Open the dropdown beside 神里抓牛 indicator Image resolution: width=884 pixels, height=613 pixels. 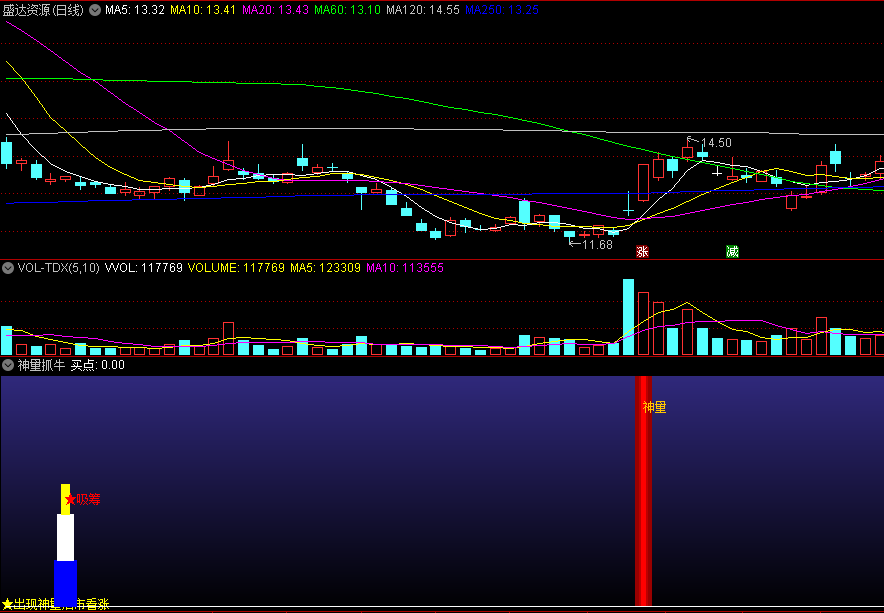point(8,365)
